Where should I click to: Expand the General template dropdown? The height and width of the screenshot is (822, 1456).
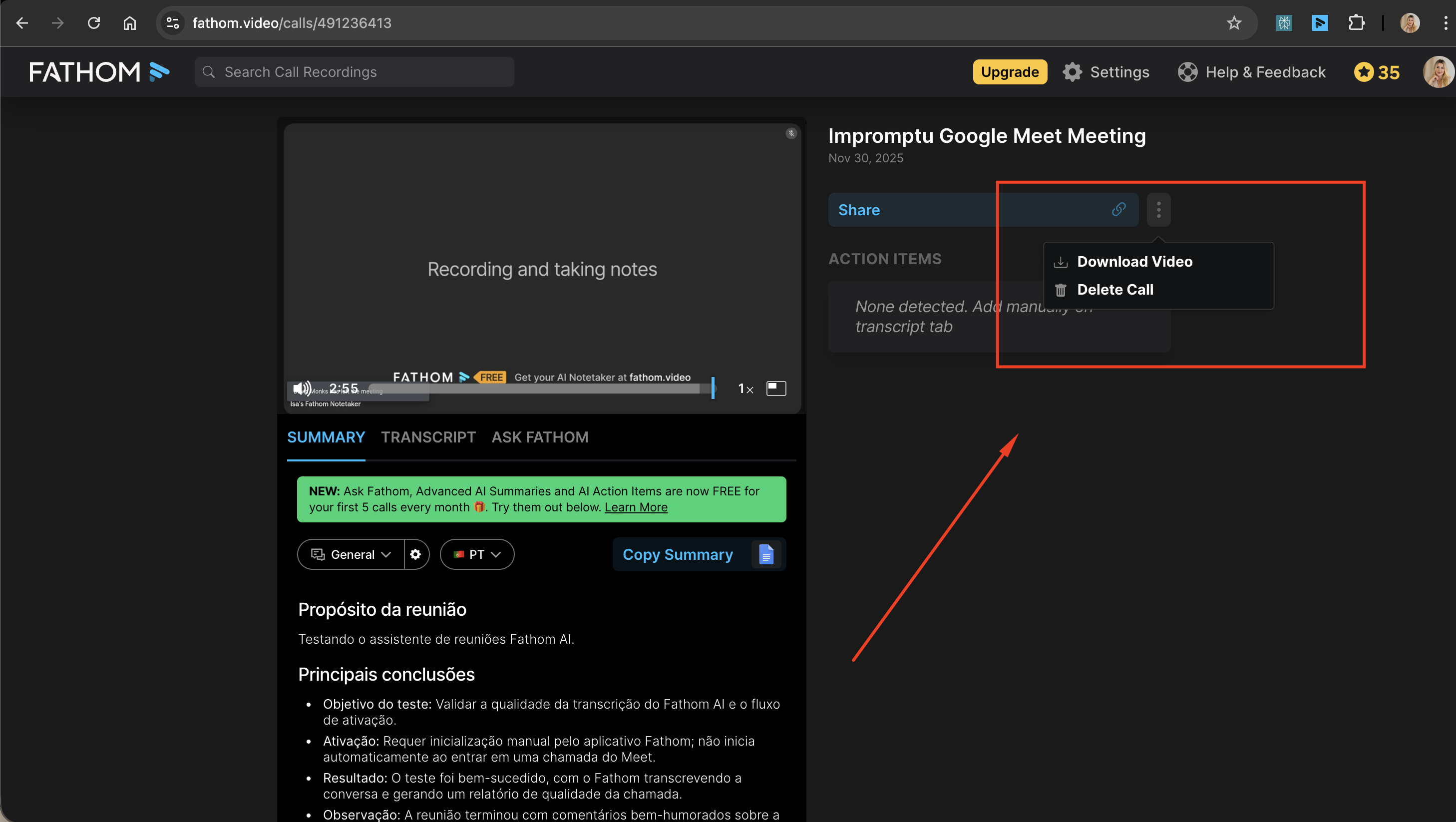click(351, 554)
